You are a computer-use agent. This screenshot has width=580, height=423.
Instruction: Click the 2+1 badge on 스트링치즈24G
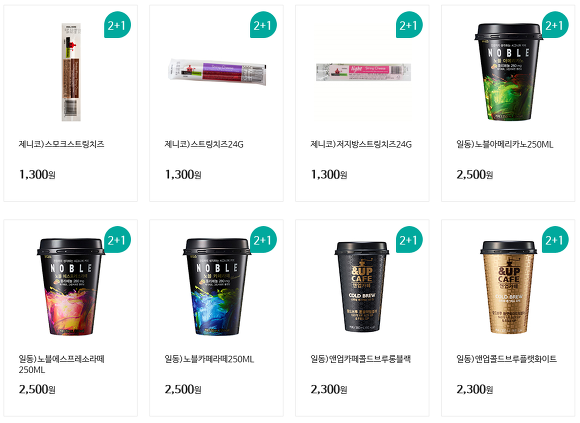[x=263, y=25]
